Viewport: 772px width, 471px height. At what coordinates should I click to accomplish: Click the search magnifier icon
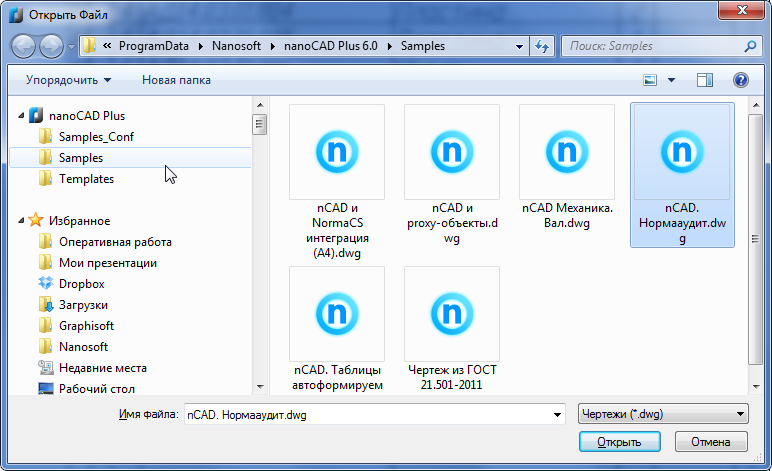click(750, 46)
